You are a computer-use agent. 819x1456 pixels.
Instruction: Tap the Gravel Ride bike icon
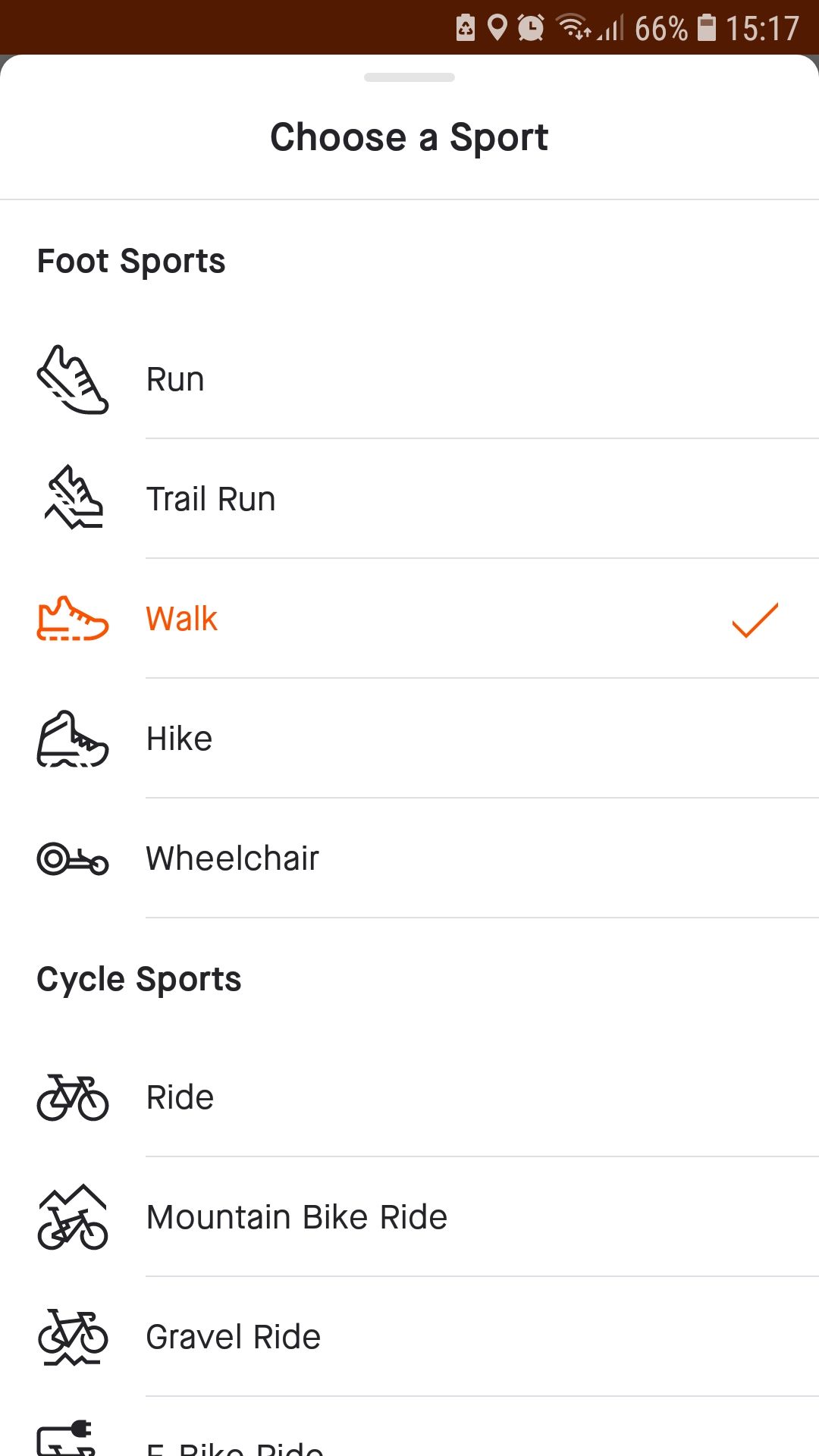[73, 1337]
